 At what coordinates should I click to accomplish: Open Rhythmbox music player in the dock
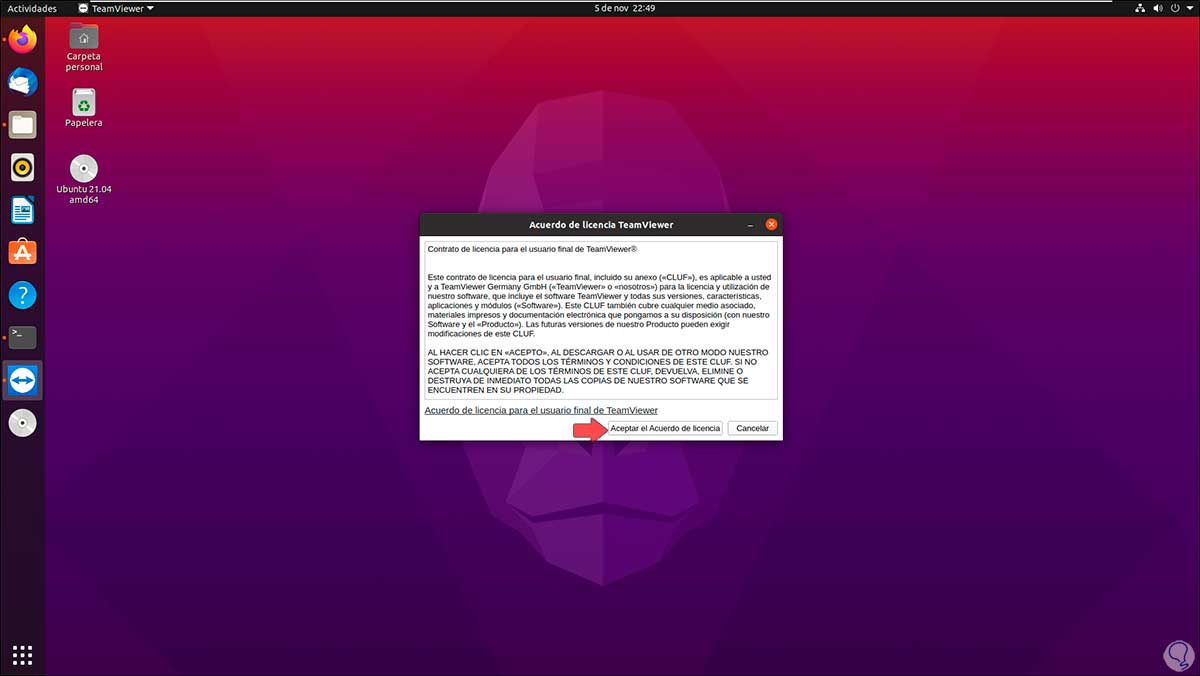pos(22,167)
